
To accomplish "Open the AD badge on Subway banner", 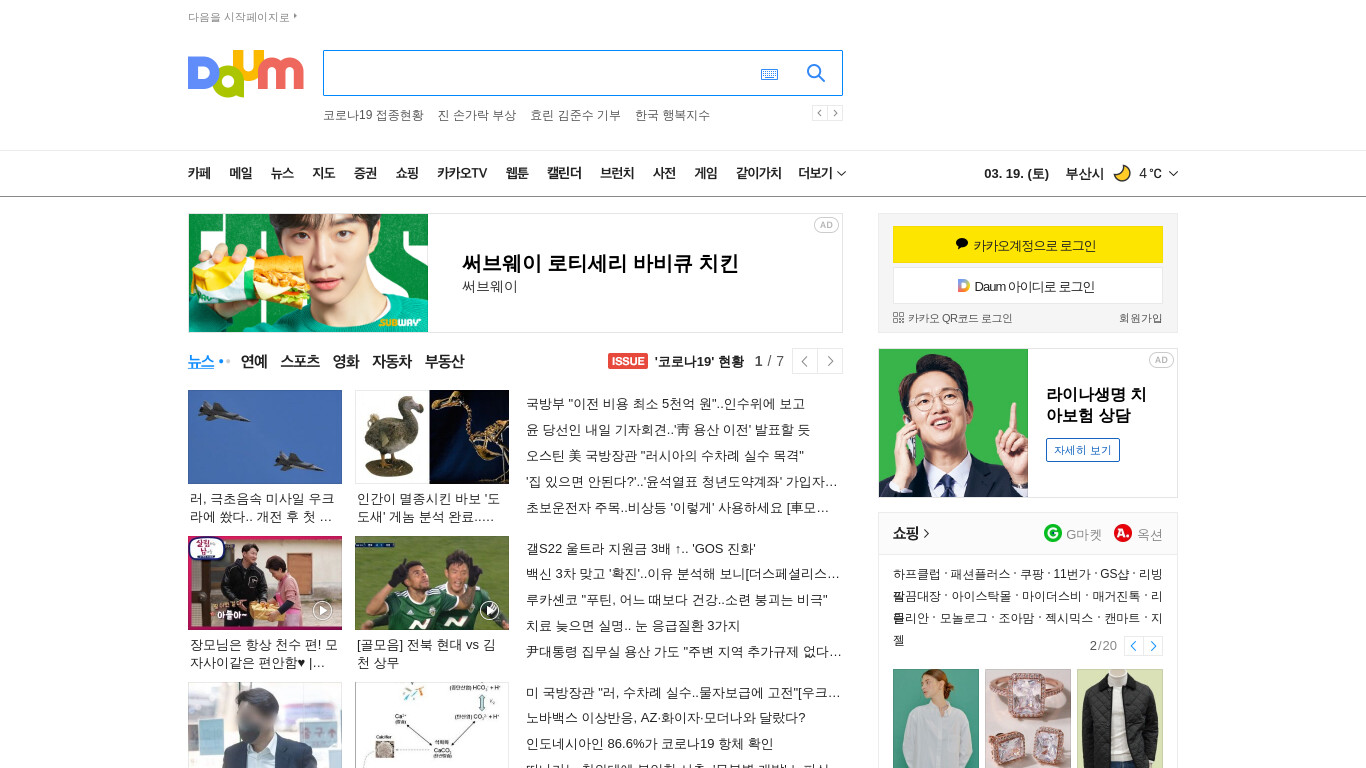I will [826, 225].
